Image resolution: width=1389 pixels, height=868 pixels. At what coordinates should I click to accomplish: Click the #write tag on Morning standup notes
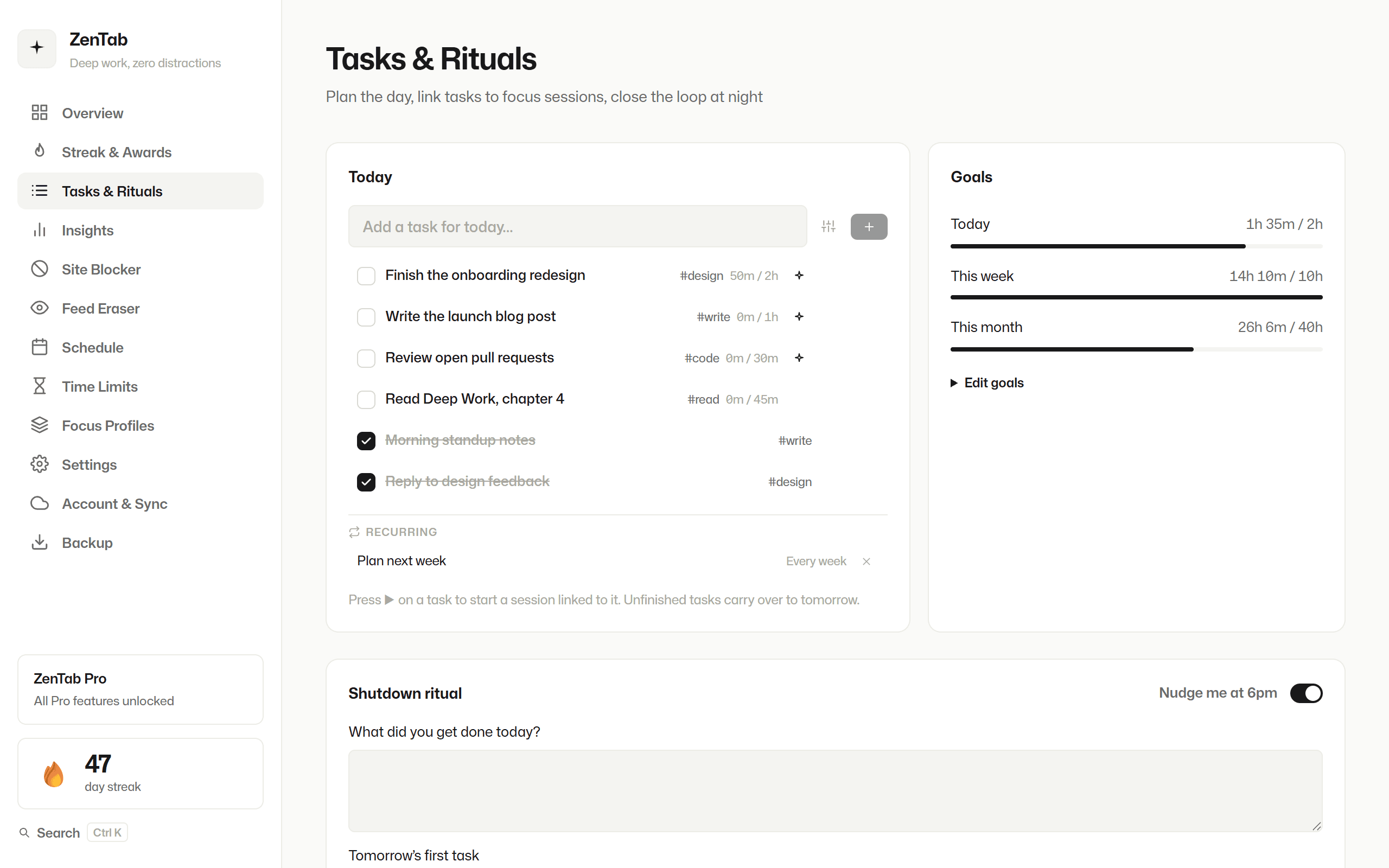pyautogui.click(x=794, y=441)
